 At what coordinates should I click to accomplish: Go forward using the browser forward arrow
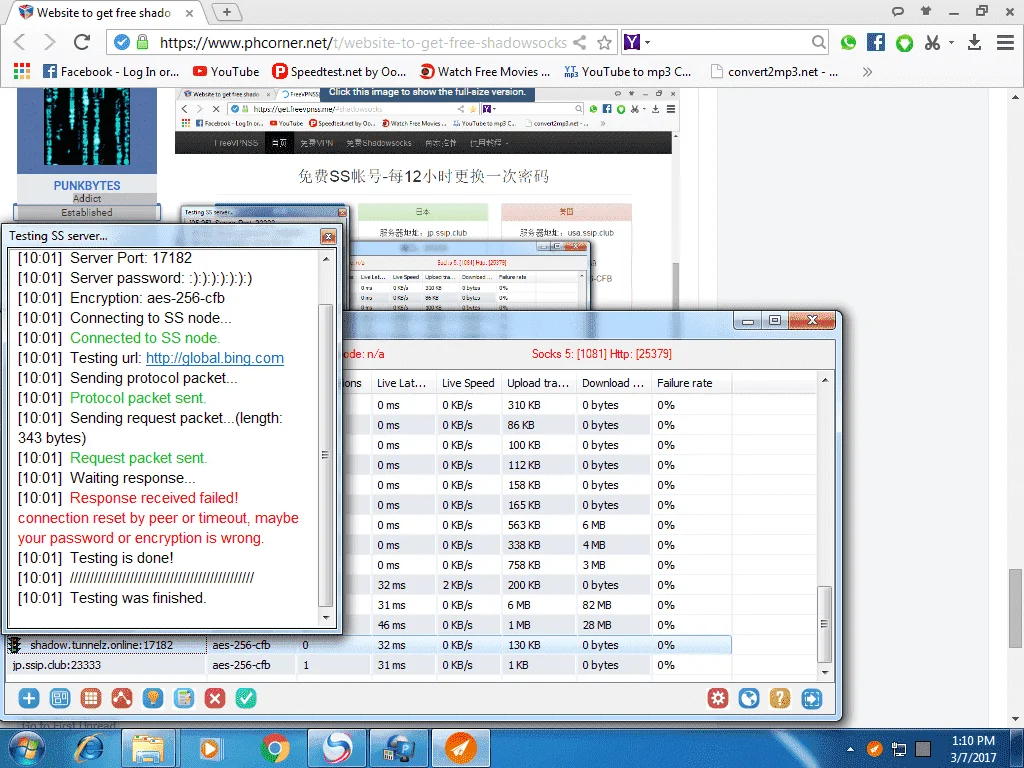pyautogui.click(x=50, y=42)
